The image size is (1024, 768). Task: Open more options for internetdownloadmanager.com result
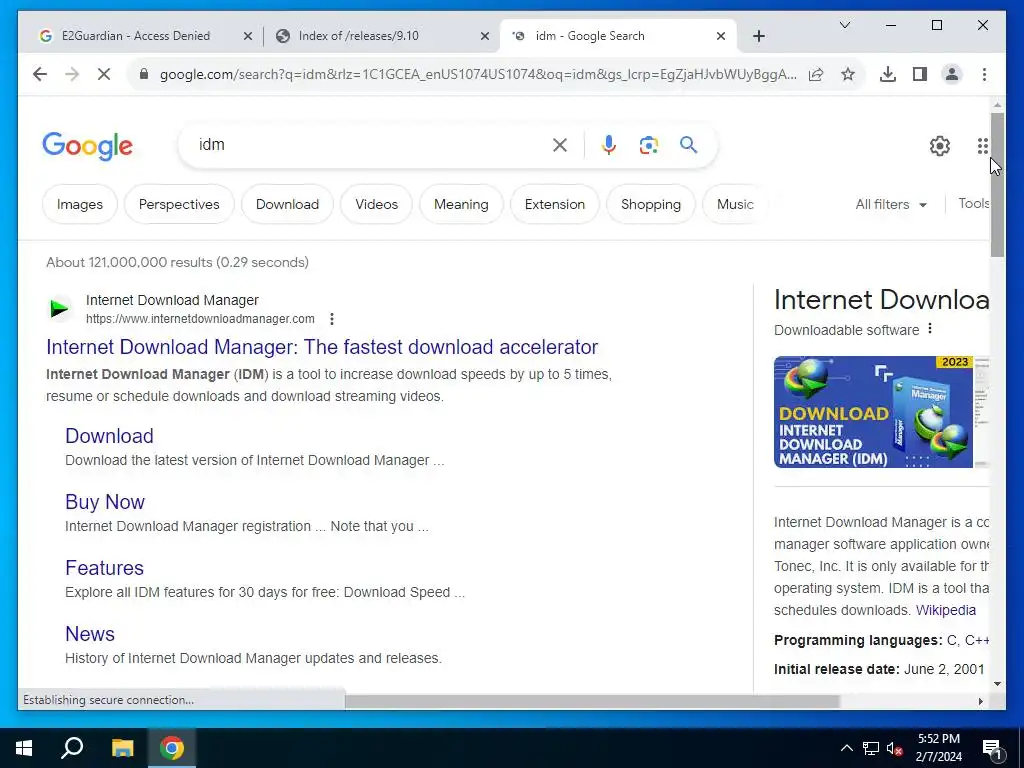(x=332, y=319)
